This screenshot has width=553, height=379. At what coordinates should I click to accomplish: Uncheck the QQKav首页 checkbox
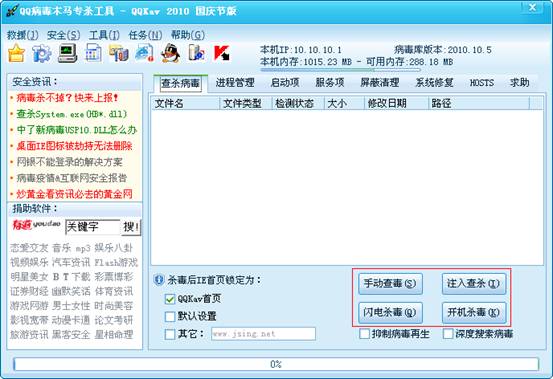(x=170, y=299)
